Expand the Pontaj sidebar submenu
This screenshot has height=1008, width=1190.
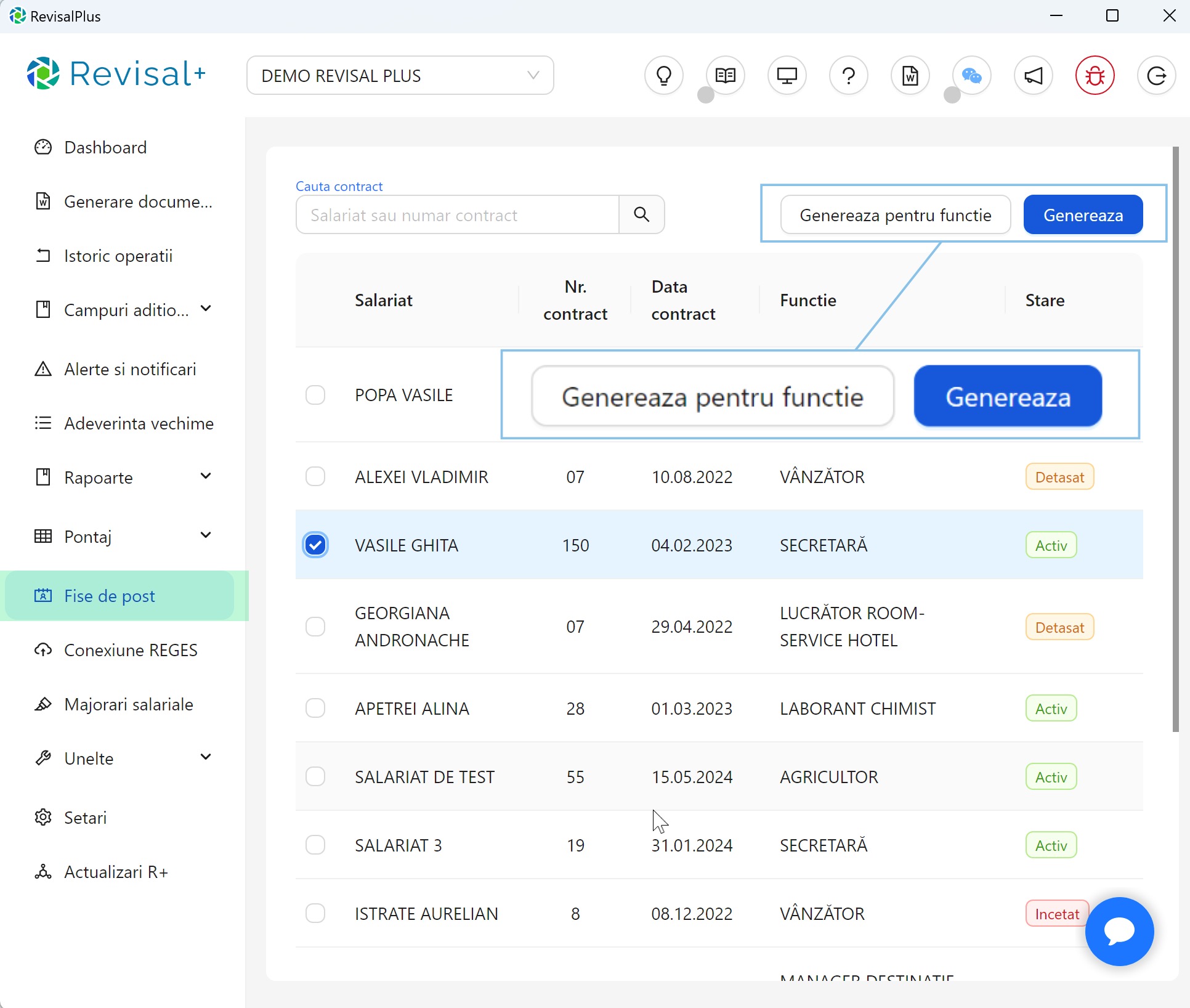pyautogui.click(x=206, y=535)
